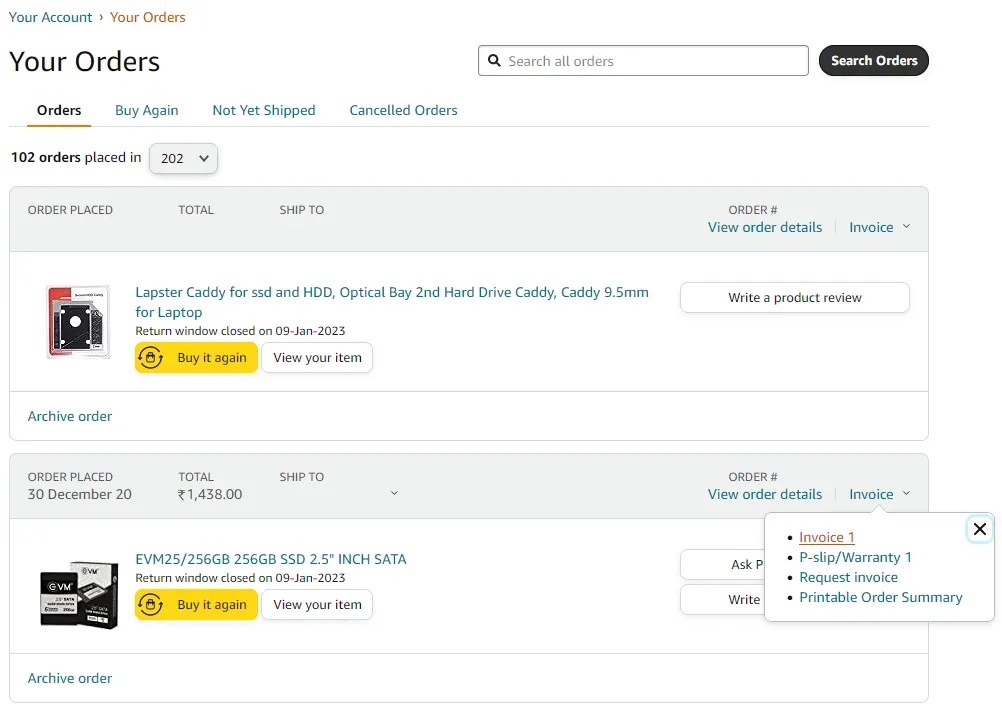Screen dimensions: 1002x712
Task: Select the lock icon on first Buy it again button
Action: 150,358
